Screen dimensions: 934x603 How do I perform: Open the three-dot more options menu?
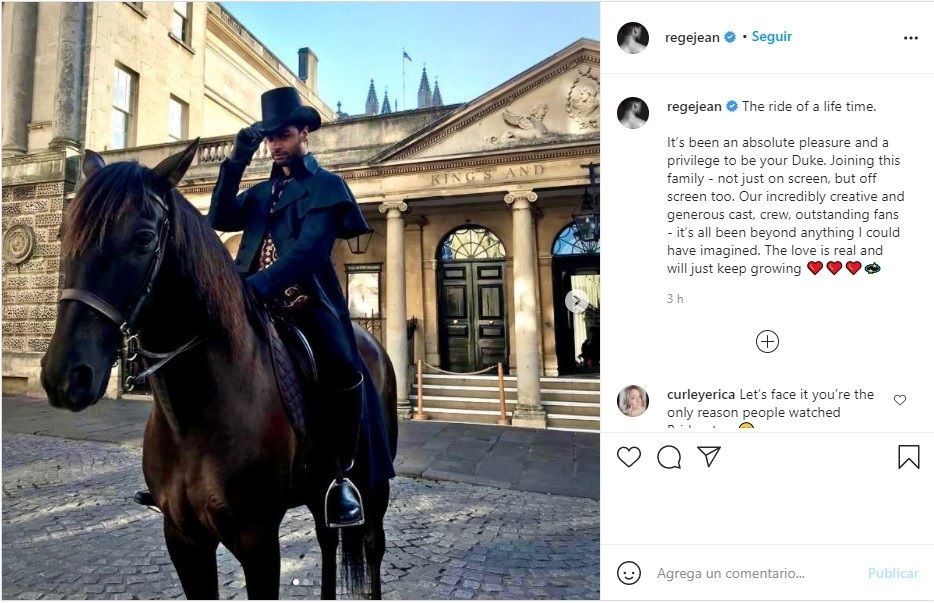click(x=911, y=38)
